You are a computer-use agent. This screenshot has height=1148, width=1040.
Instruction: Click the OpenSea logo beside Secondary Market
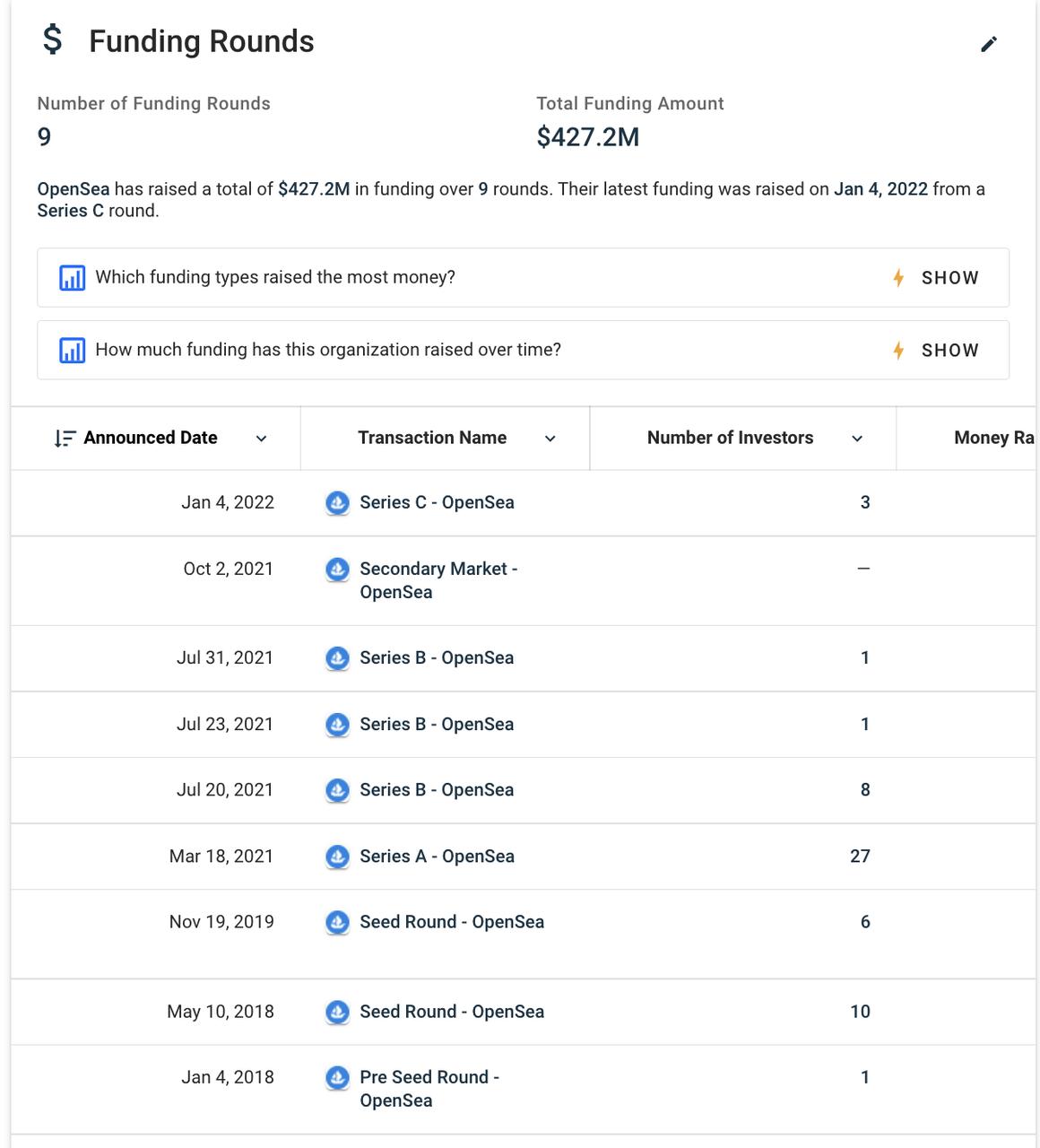tap(337, 570)
